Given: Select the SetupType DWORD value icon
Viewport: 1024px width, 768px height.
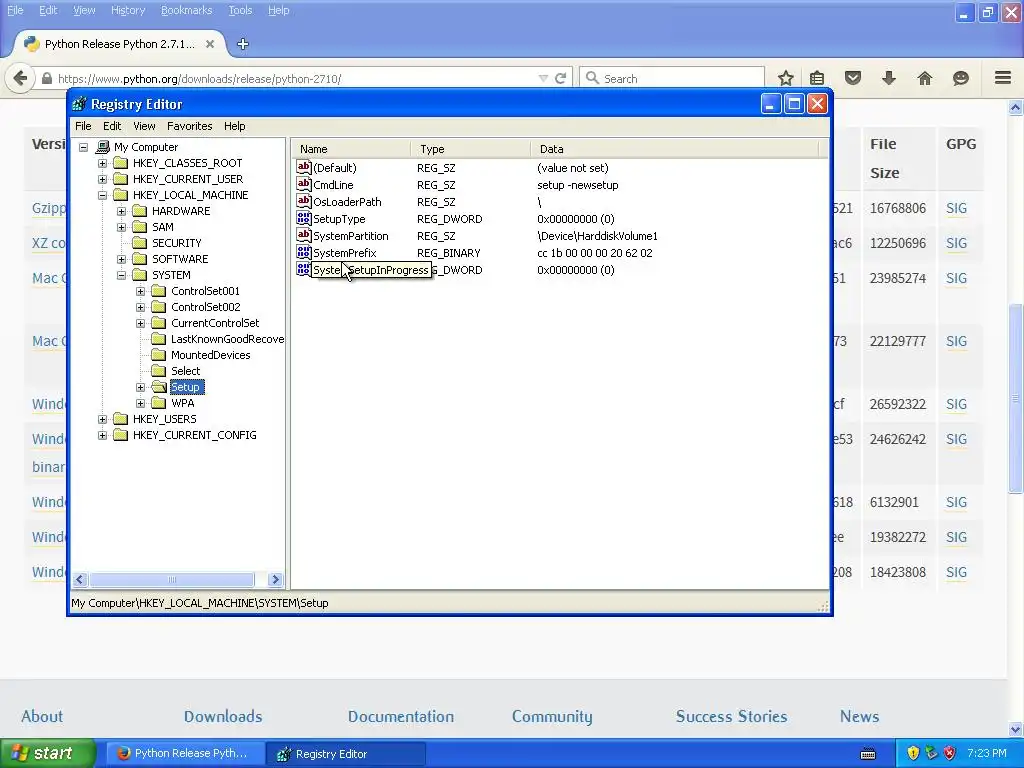Looking at the screenshot, I should [x=304, y=218].
